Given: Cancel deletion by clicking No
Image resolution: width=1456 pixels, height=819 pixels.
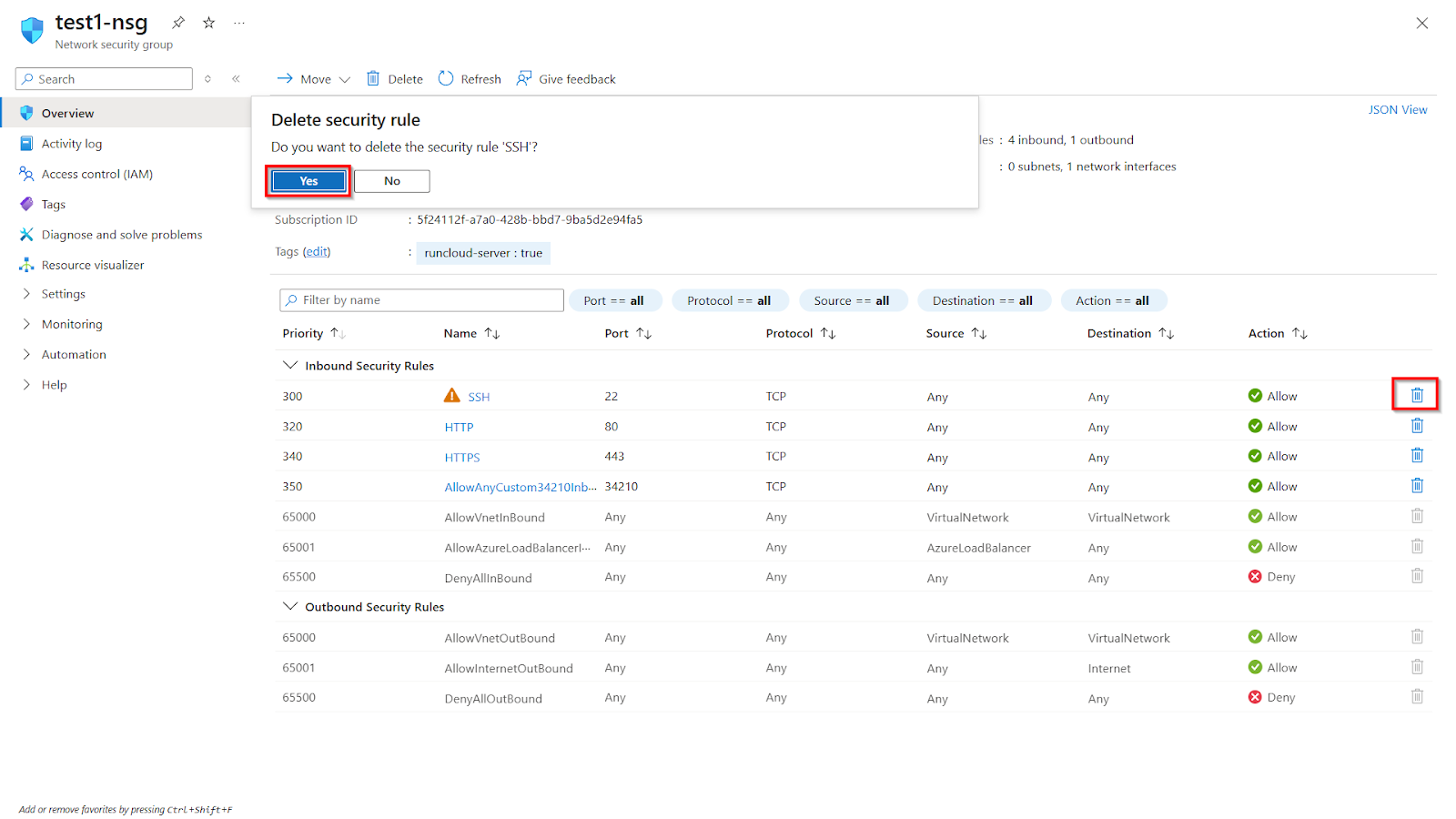Looking at the screenshot, I should pyautogui.click(x=391, y=181).
